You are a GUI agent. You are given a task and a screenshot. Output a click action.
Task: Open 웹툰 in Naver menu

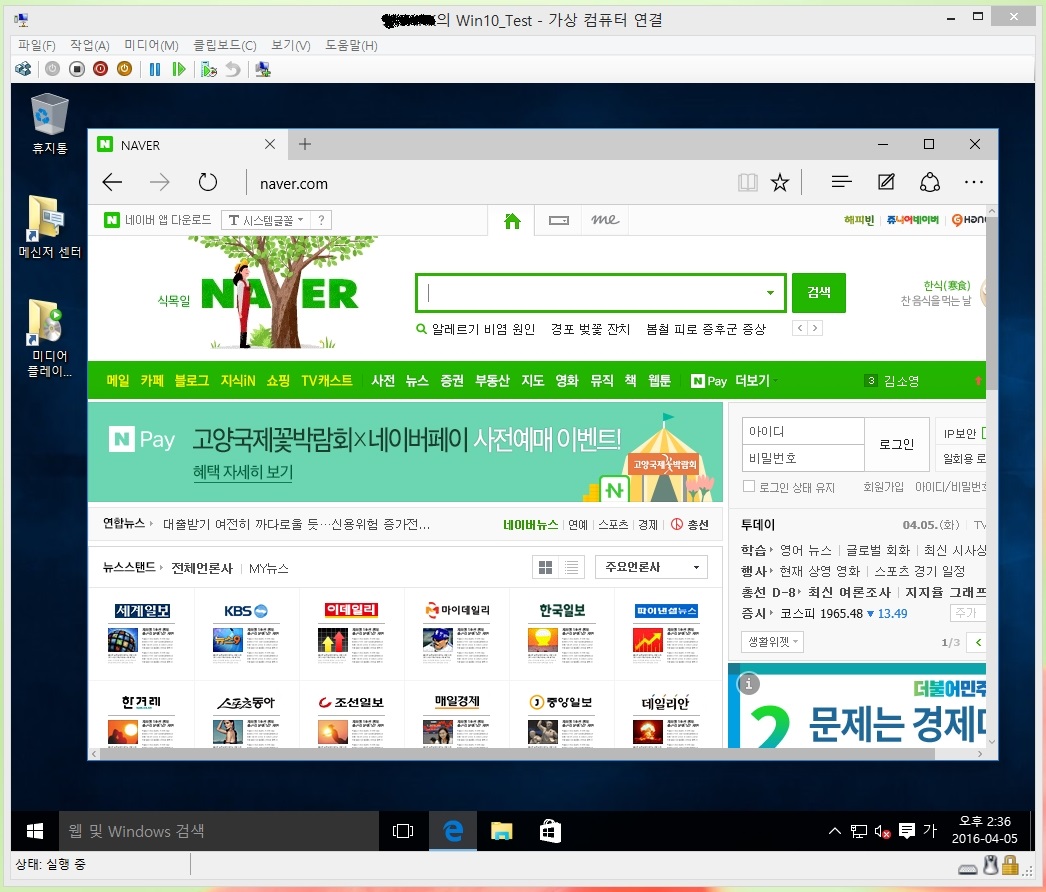(659, 380)
